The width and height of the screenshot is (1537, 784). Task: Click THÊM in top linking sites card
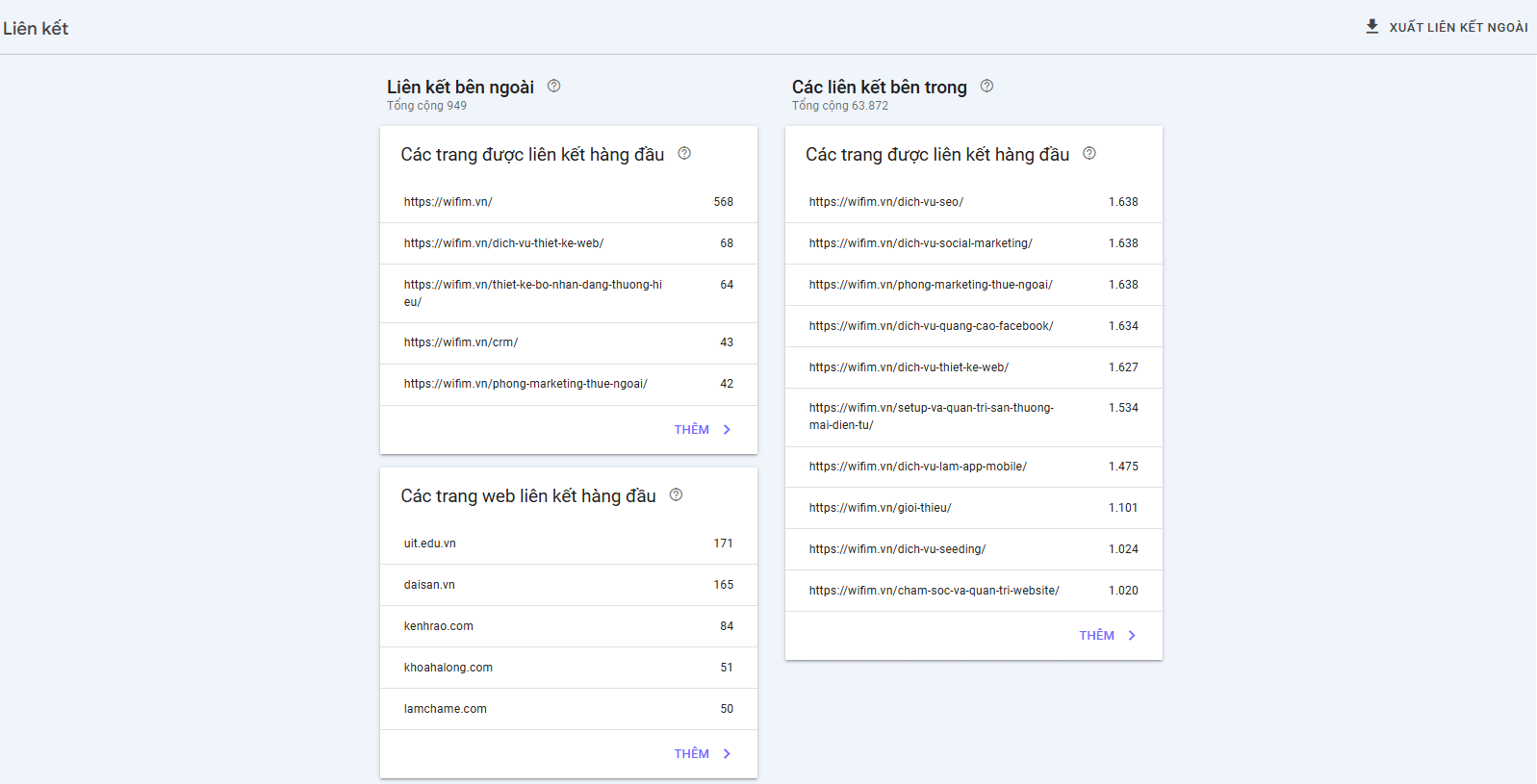click(x=692, y=754)
